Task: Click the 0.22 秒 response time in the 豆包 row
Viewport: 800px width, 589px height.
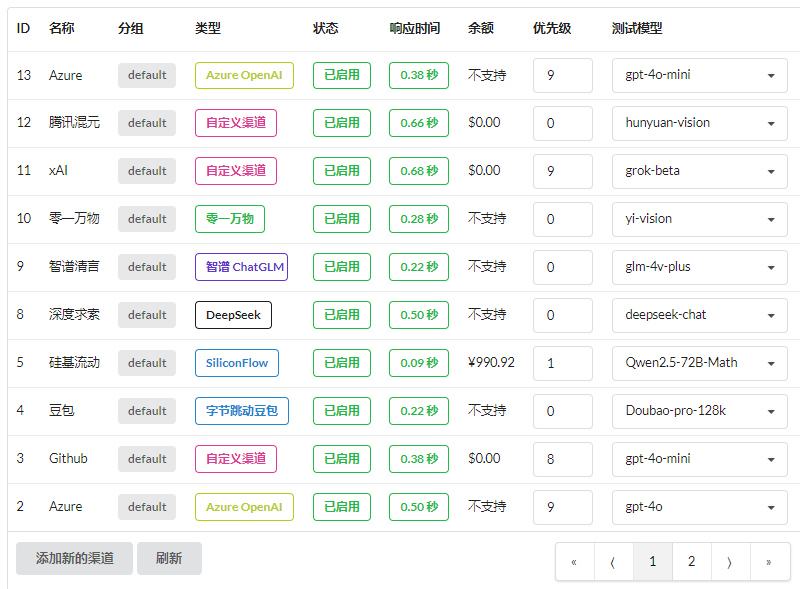Action: click(419, 411)
